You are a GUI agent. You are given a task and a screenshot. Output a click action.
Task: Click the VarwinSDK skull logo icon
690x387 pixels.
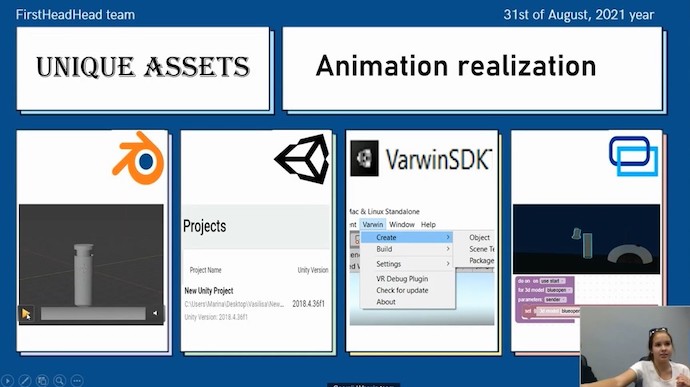click(x=364, y=158)
